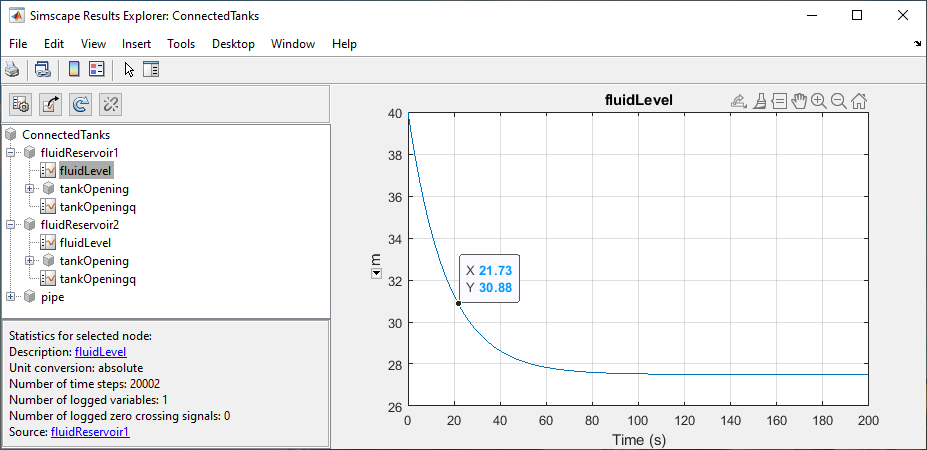Image resolution: width=927 pixels, height=450 pixels.
Task: Click the 'Unit conversion: absolute' text
Action: pyautogui.click(x=76, y=368)
